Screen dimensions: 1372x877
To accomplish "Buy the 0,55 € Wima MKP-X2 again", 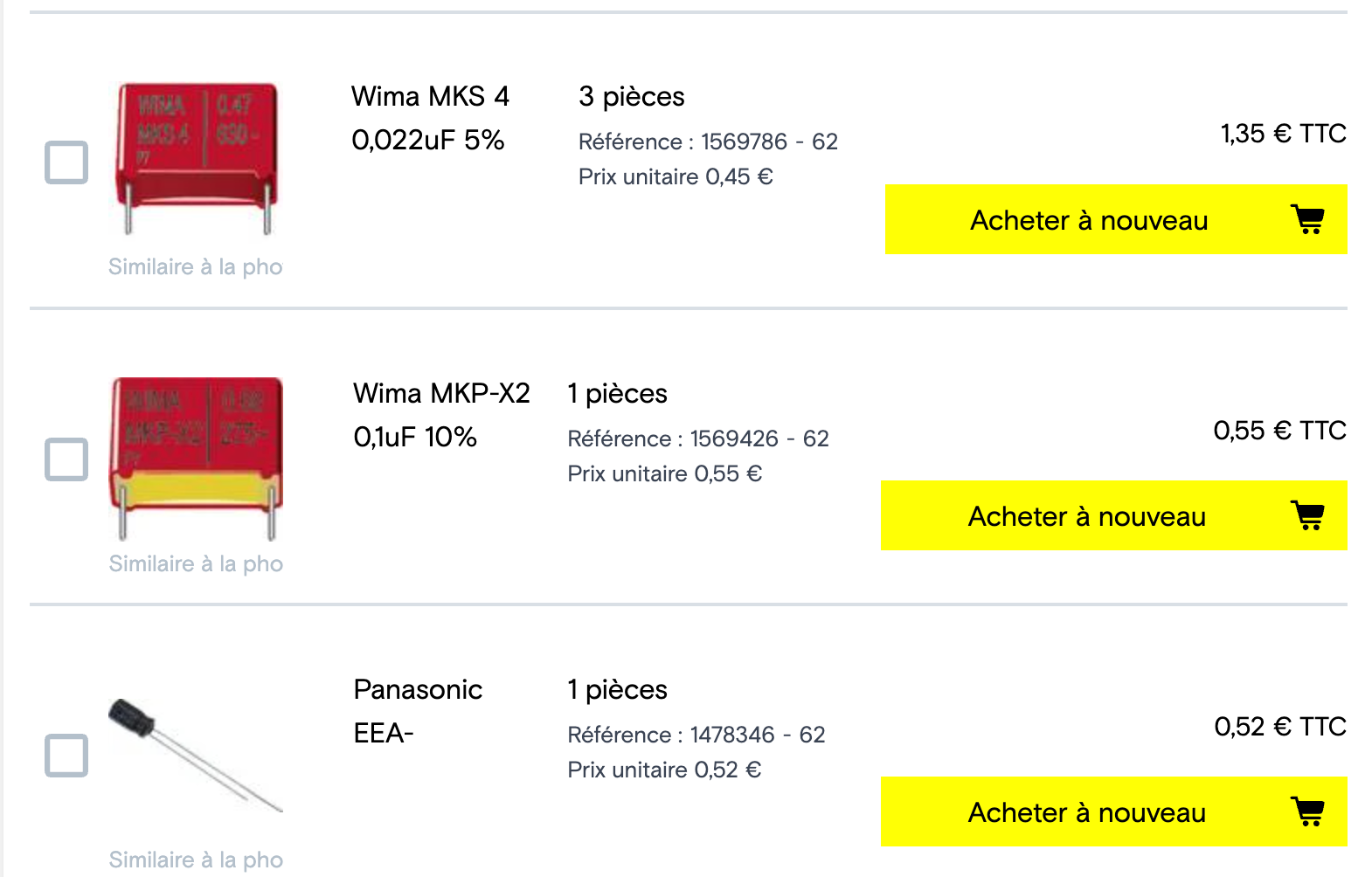I will point(1086,516).
